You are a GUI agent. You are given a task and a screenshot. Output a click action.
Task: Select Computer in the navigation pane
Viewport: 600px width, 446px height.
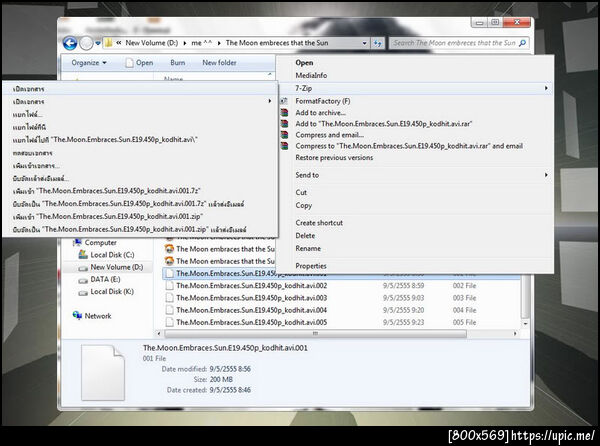(101, 243)
